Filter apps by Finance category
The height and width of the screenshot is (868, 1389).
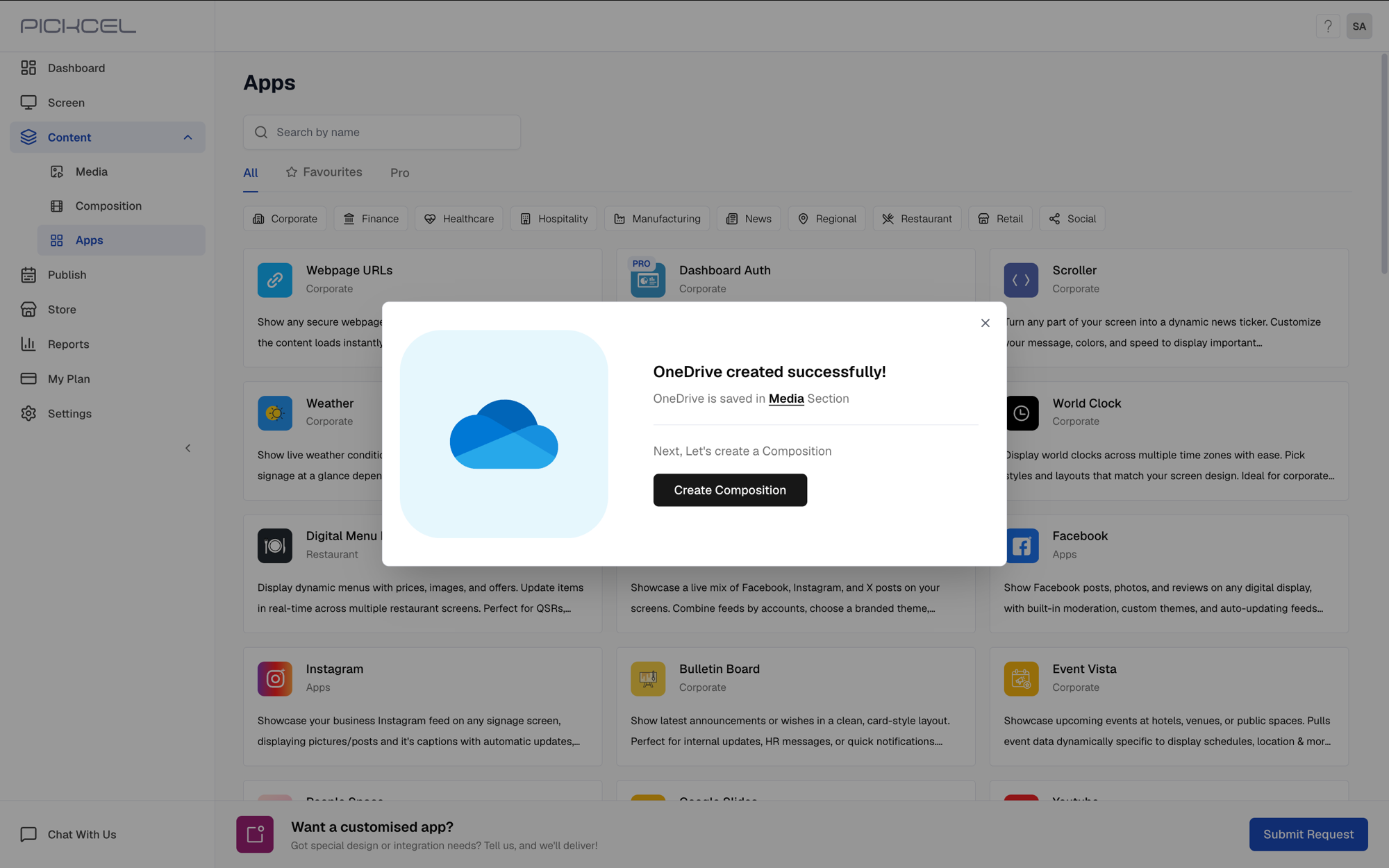pos(371,219)
